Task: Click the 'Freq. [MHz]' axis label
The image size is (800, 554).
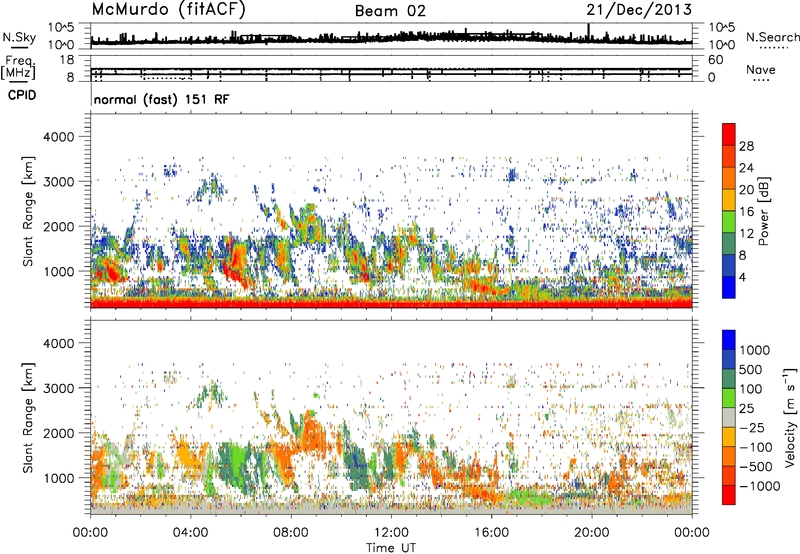Action: tap(19, 67)
